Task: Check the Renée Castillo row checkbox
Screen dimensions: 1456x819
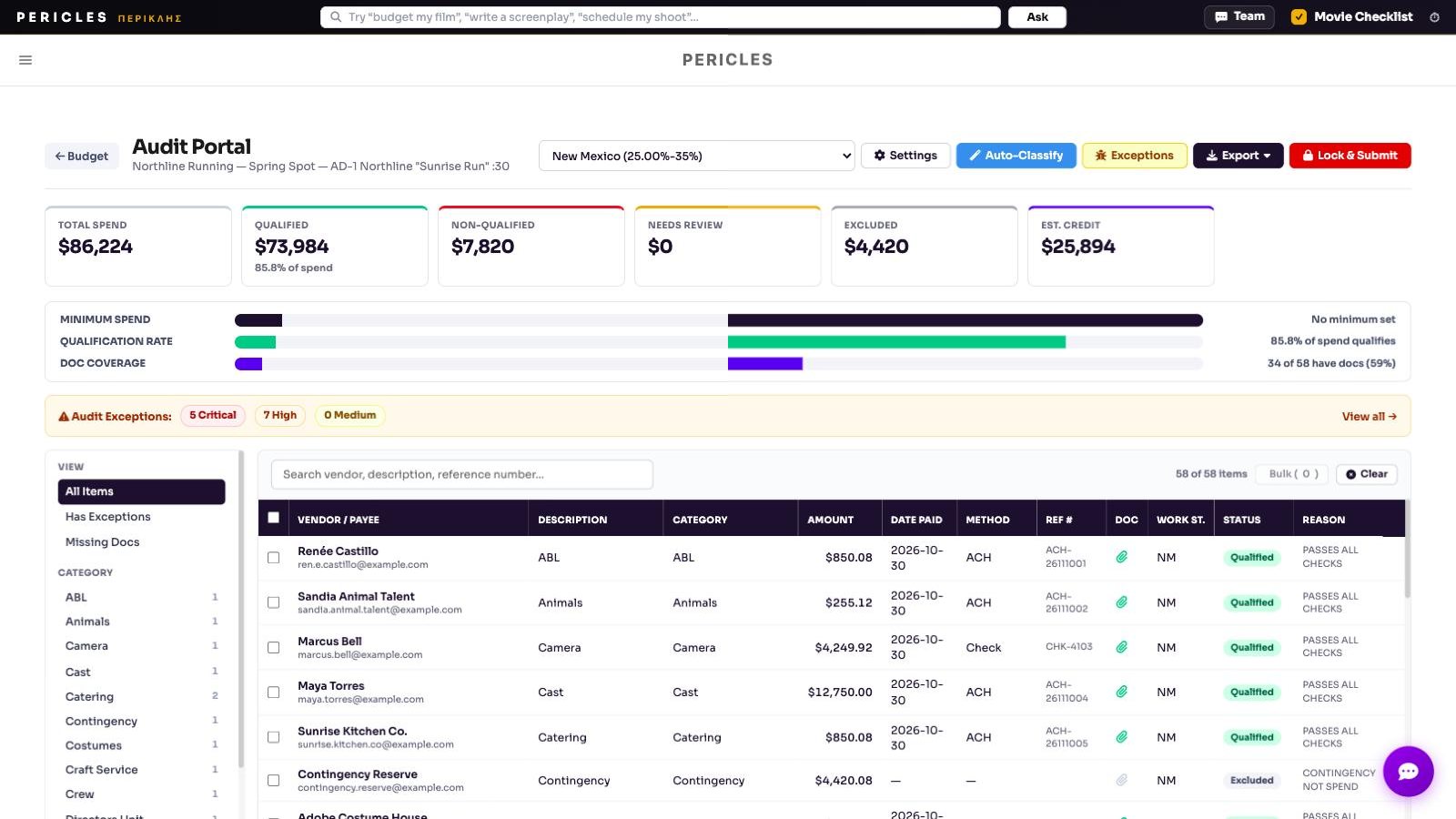Action: (x=273, y=558)
